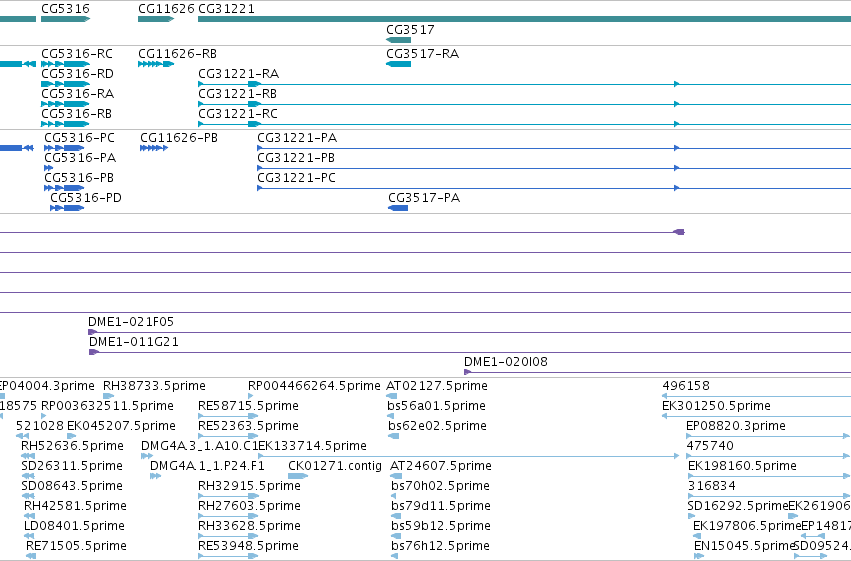This screenshot has width=851, height=561.
Task: Select the DMG4A.1_1.P24.F1 feature
Action: (207, 466)
